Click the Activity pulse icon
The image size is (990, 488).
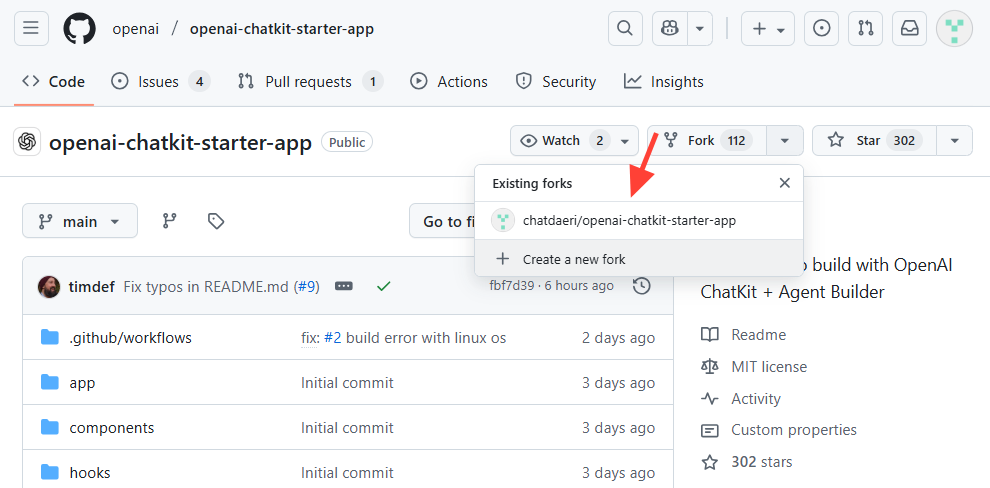tap(710, 398)
